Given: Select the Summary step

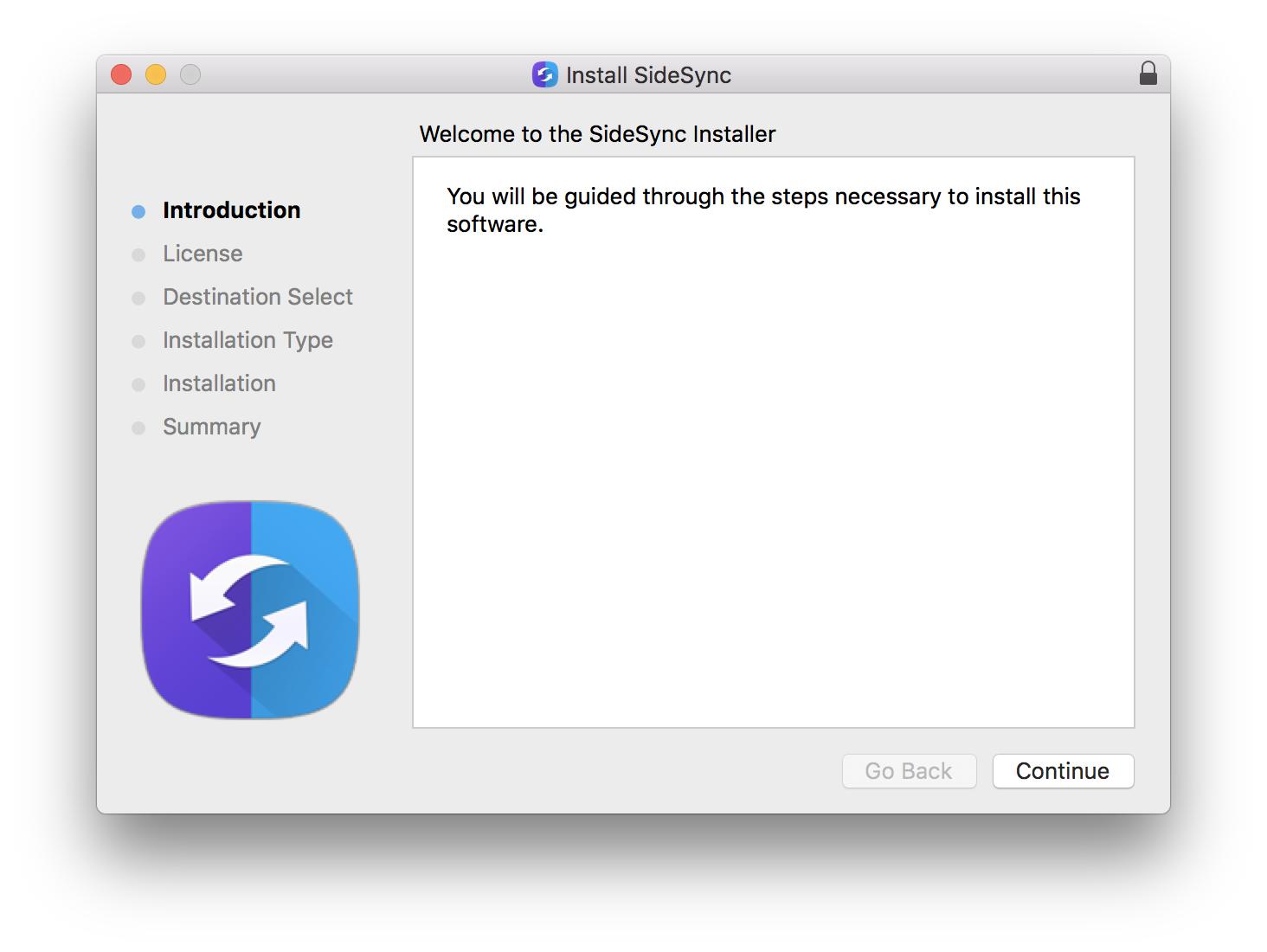Looking at the screenshot, I should point(211,427).
